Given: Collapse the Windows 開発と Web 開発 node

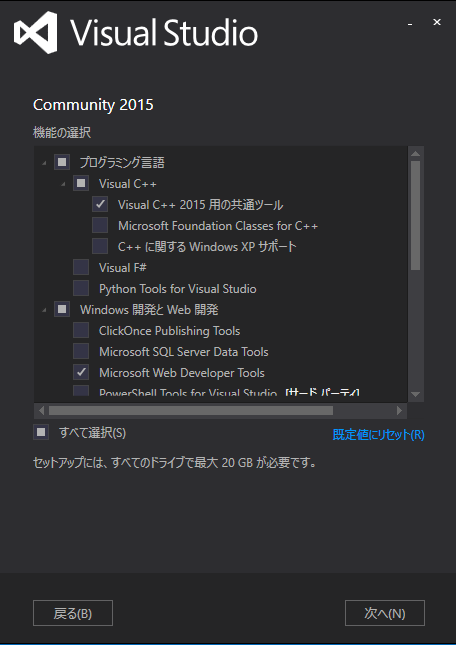Looking at the screenshot, I should 44,311.
